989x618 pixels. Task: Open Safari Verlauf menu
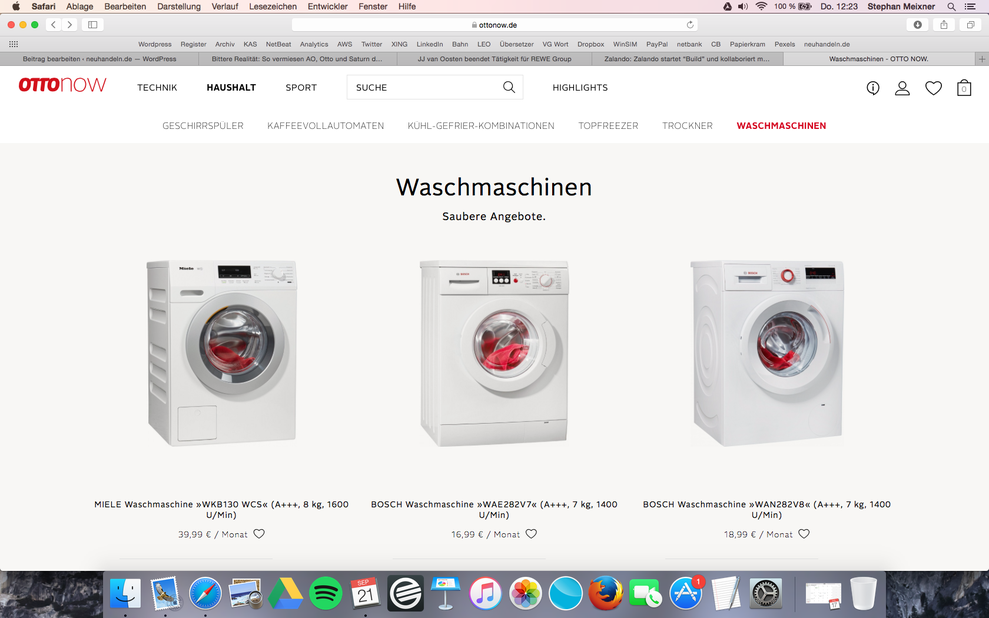pyautogui.click(x=225, y=6)
